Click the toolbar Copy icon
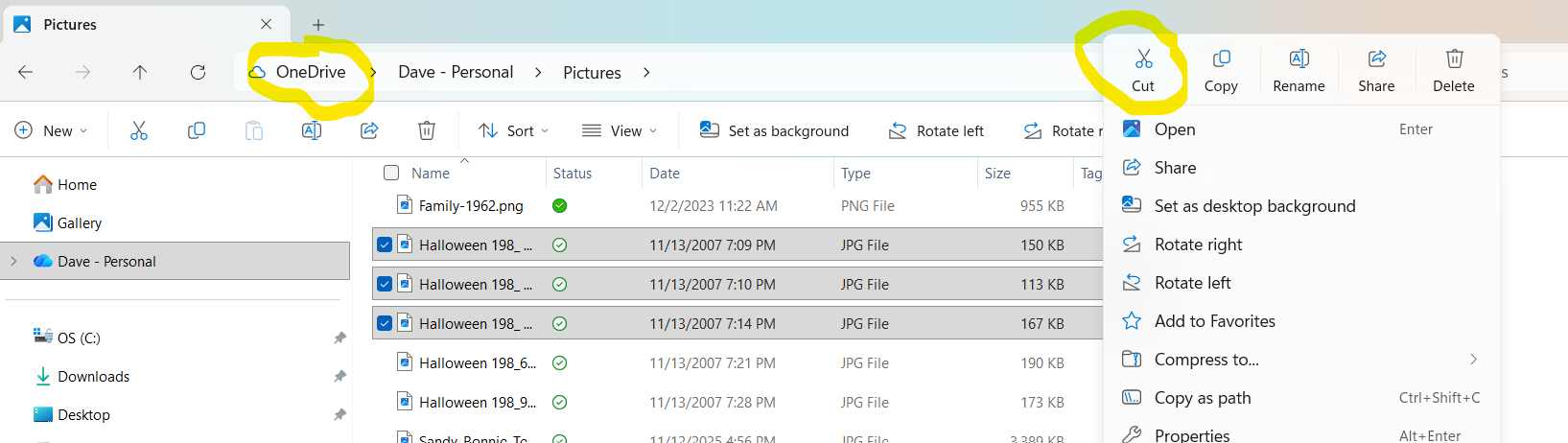Viewport: 1568px width, 443px height. coord(197,130)
